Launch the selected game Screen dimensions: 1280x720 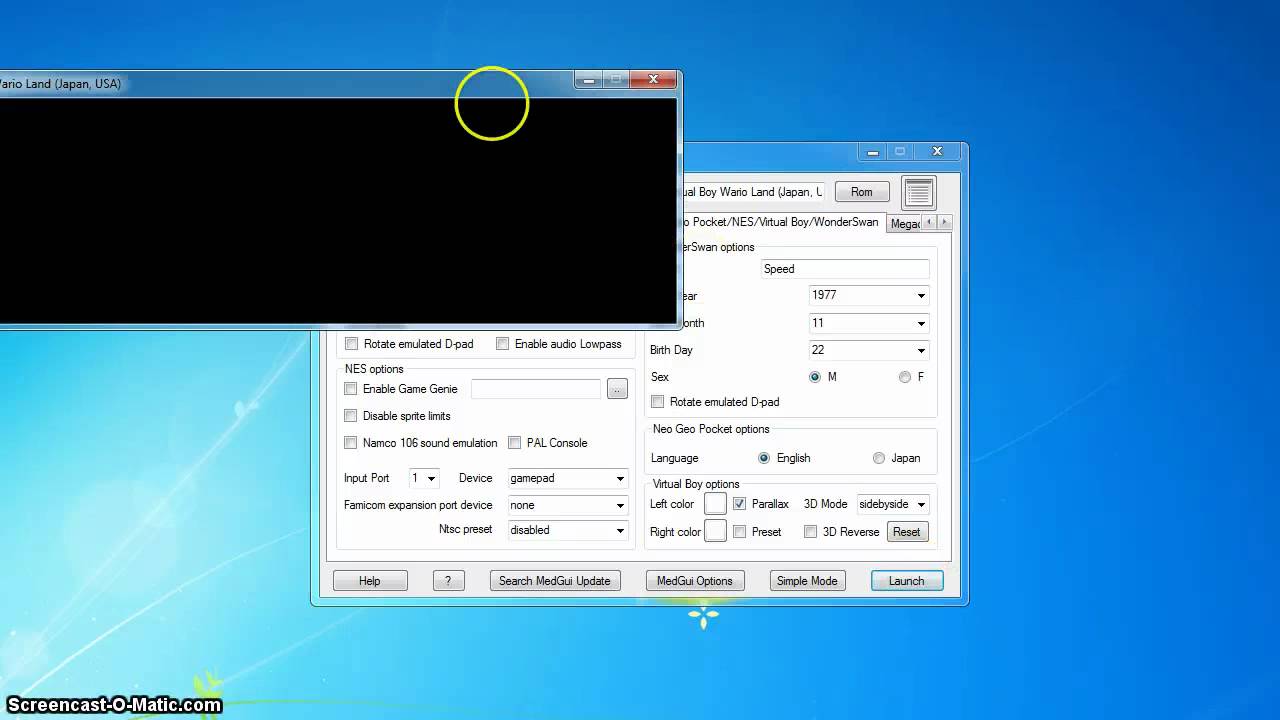(906, 581)
